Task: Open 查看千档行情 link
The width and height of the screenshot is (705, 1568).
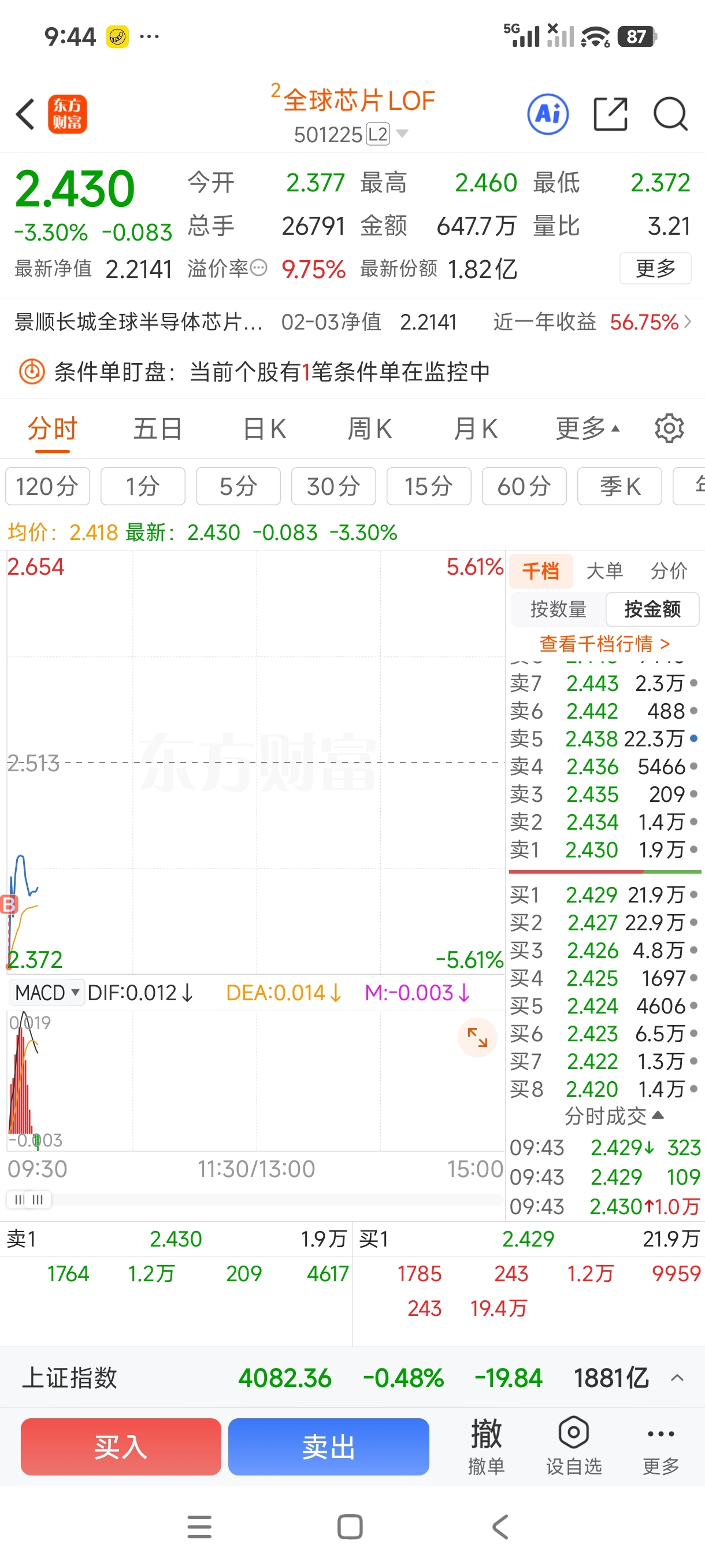Action: (x=604, y=644)
